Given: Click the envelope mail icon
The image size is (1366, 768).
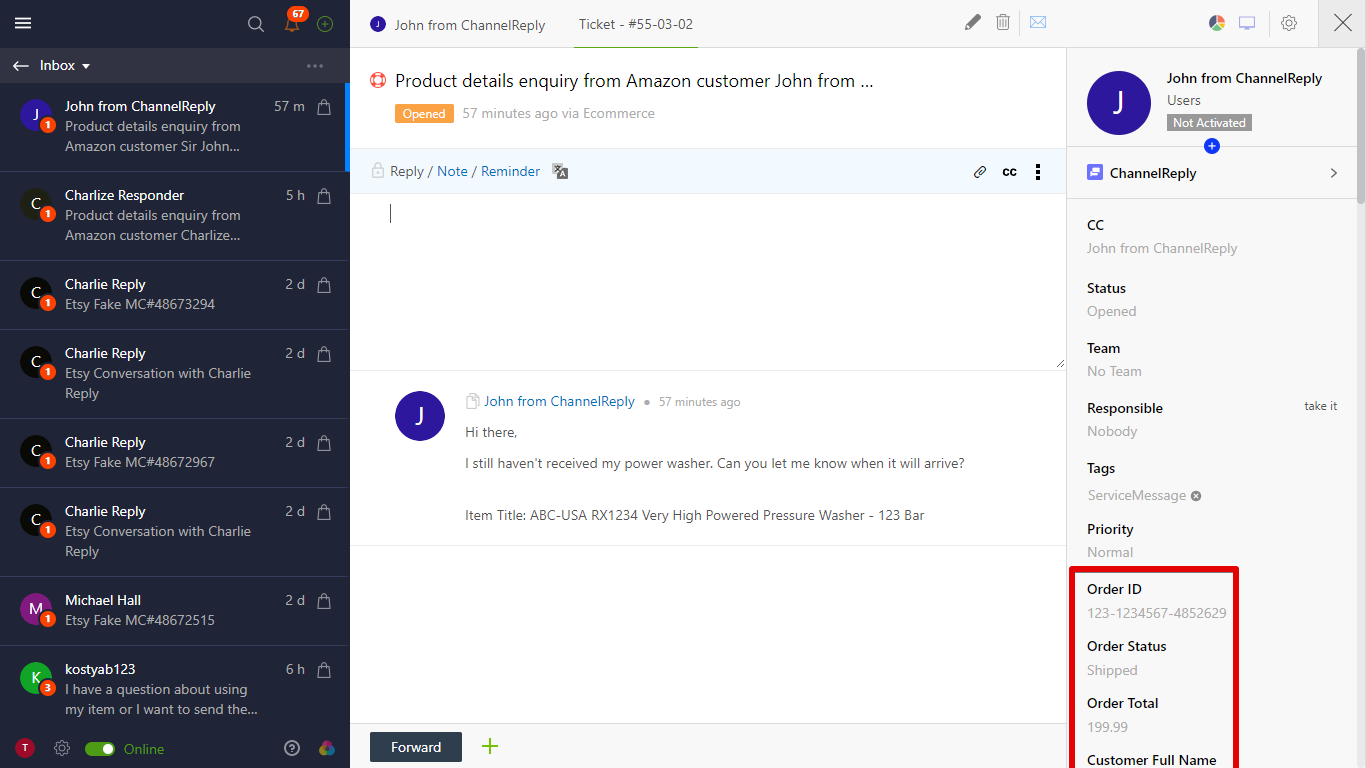Looking at the screenshot, I should (1038, 22).
